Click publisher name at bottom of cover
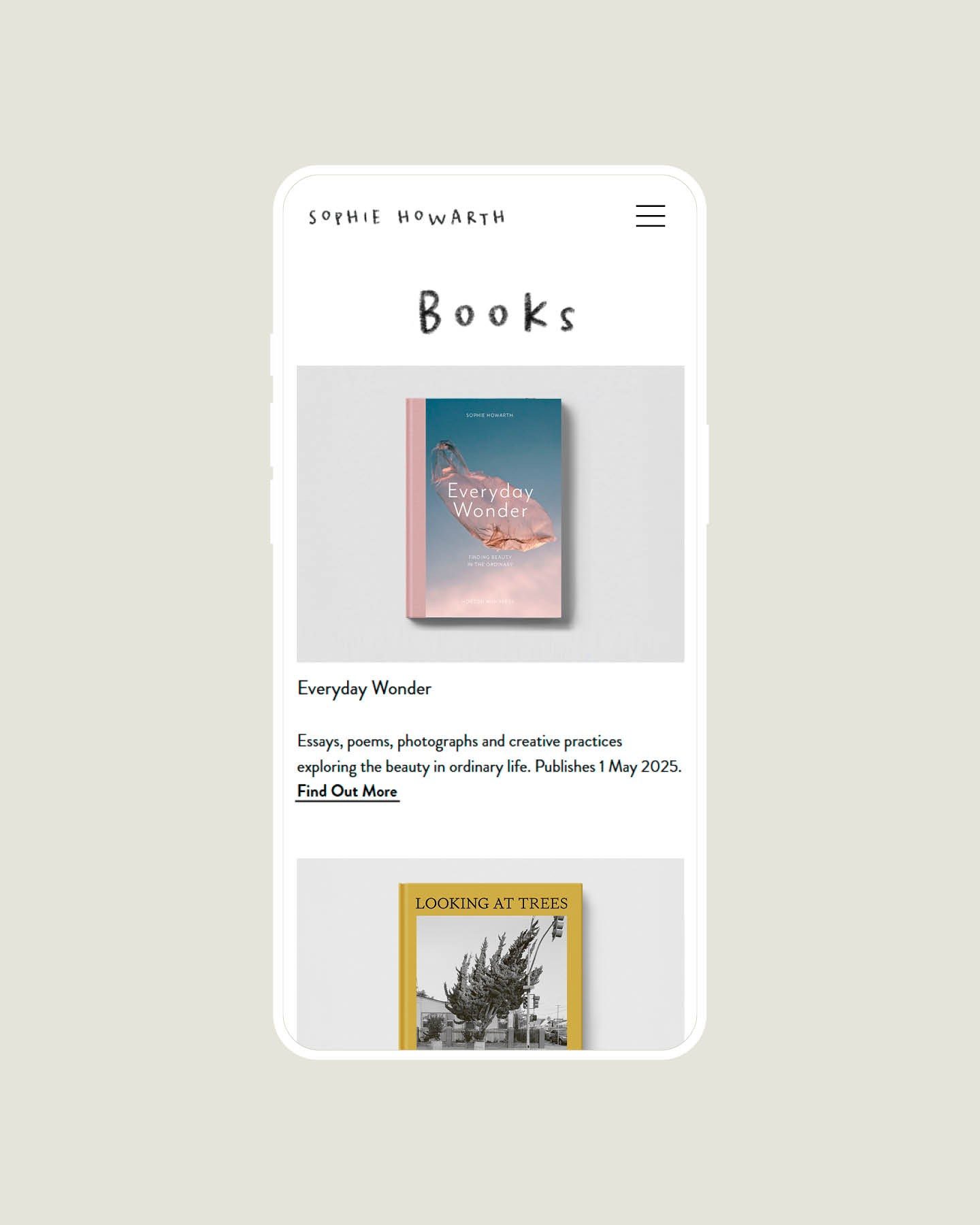Image resolution: width=980 pixels, height=1225 pixels. click(x=489, y=602)
